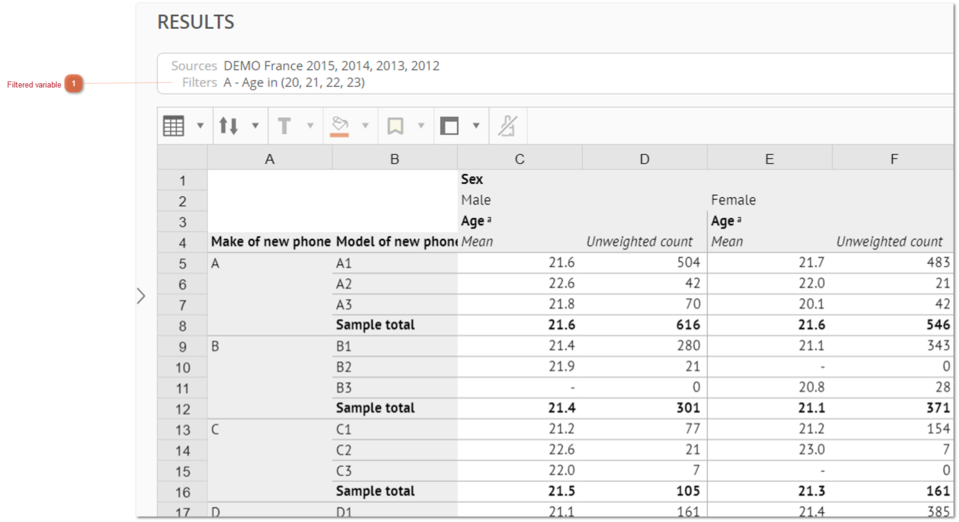The height and width of the screenshot is (522, 959).
Task: Expand the fill color dropdown arrow
Action: point(365,126)
